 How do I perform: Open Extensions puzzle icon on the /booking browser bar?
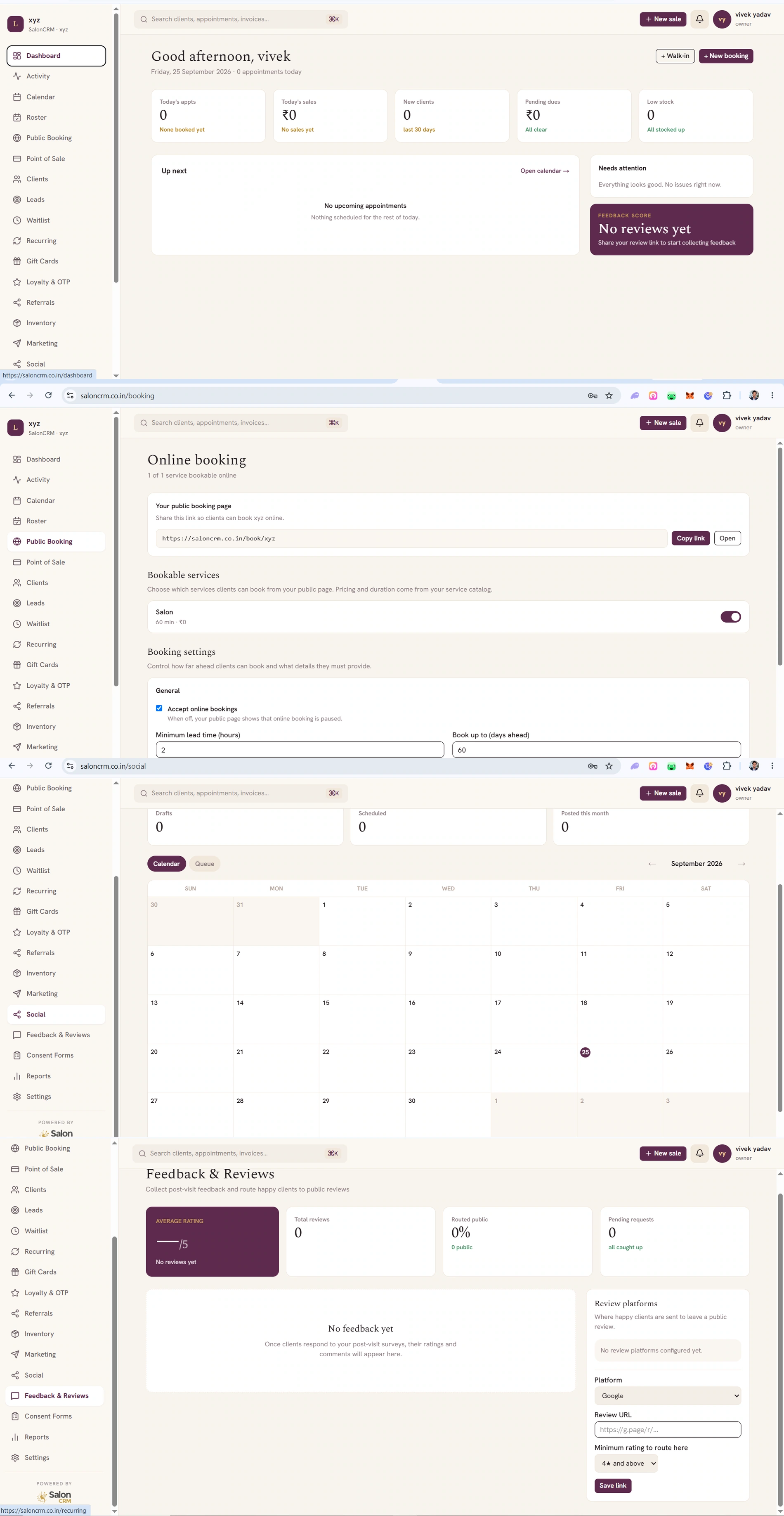coord(727,396)
